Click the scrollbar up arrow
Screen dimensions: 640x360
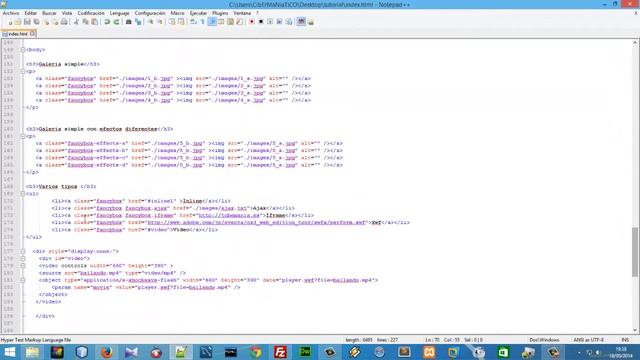[x=635, y=42]
